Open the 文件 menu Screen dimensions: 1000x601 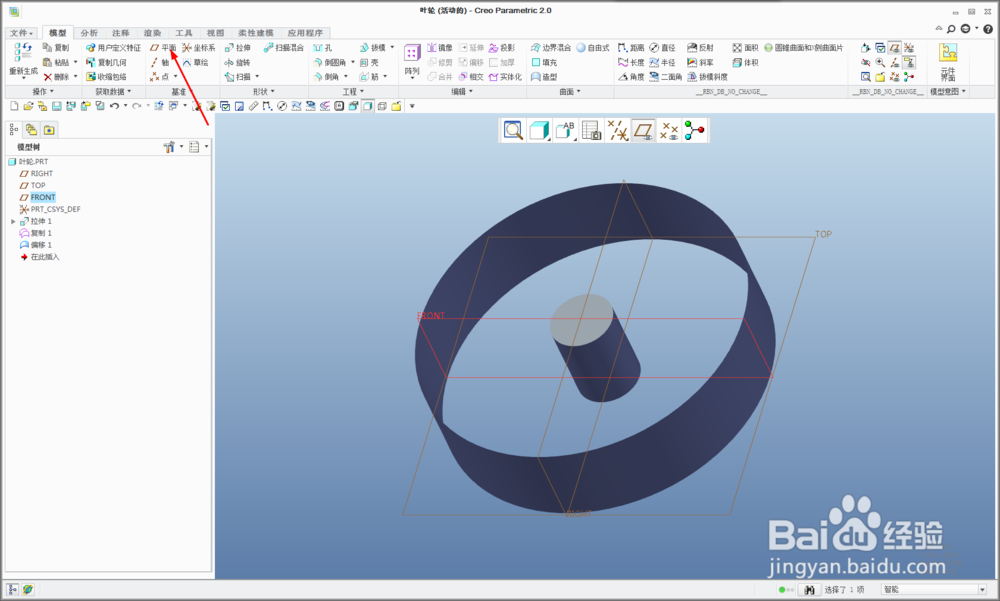coord(21,33)
